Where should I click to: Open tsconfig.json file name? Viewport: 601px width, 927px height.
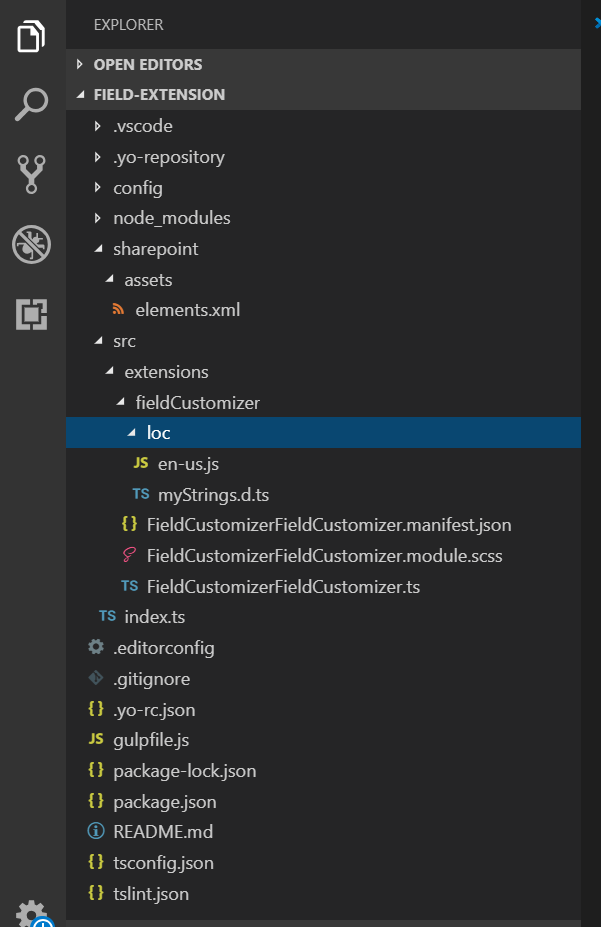coord(164,863)
